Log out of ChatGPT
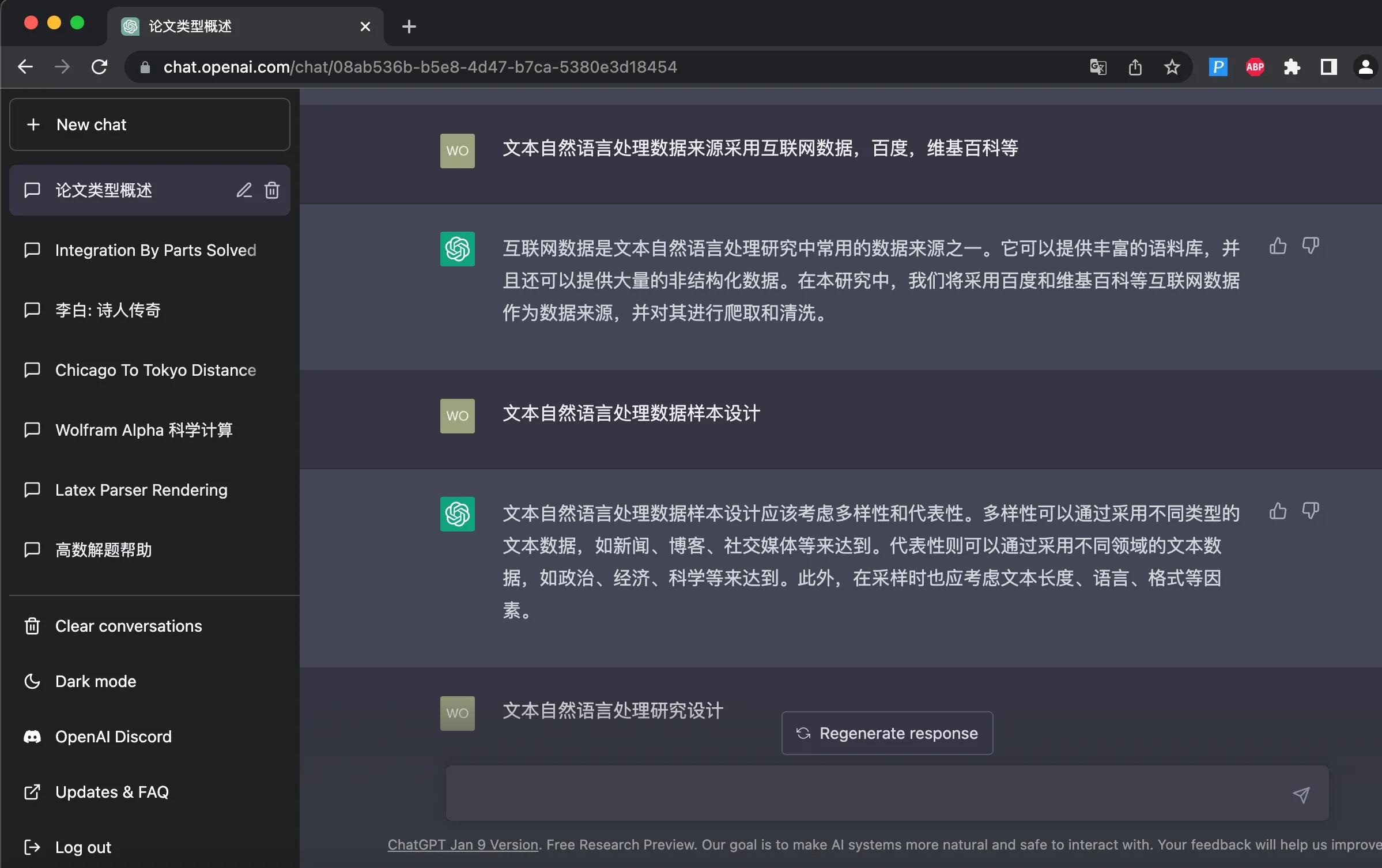Image resolution: width=1382 pixels, height=868 pixels. (x=84, y=847)
